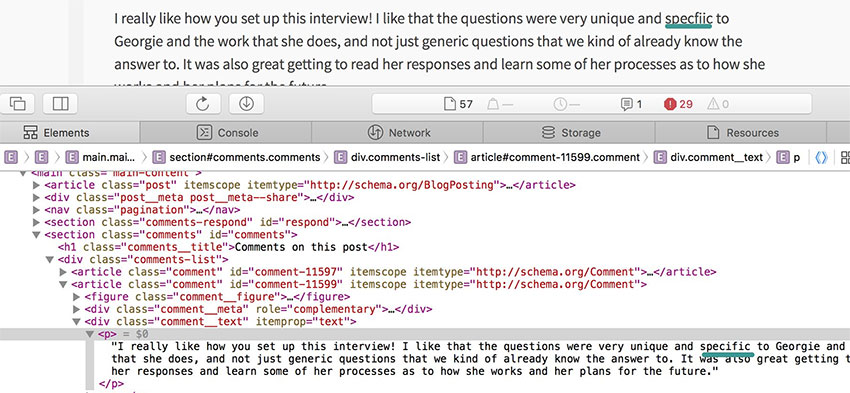The height and width of the screenshot is (393, 850).
Task: Click the transfer size weight indicator
Action: 500,104
